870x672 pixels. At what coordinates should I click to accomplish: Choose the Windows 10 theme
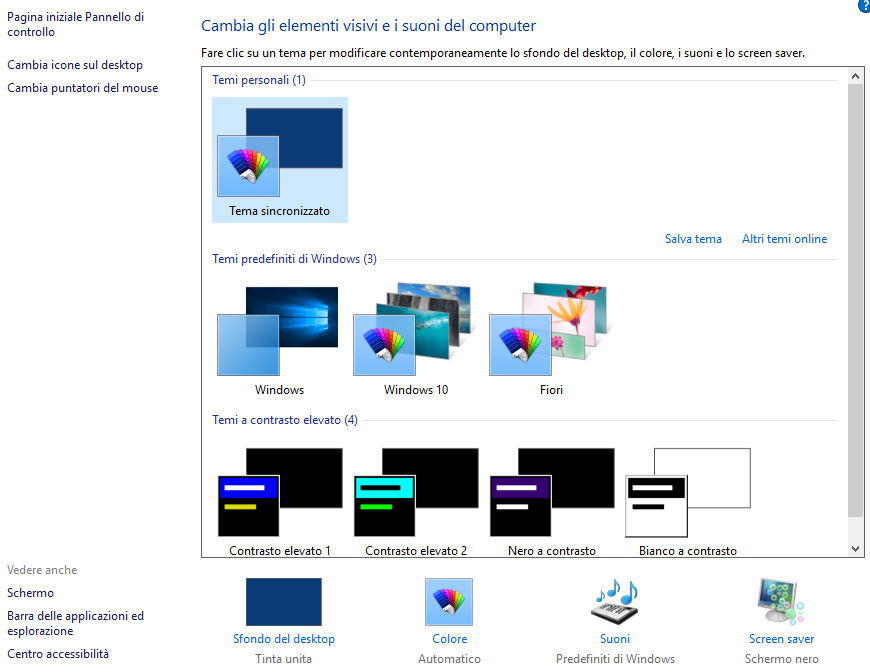tap(416, 338)
